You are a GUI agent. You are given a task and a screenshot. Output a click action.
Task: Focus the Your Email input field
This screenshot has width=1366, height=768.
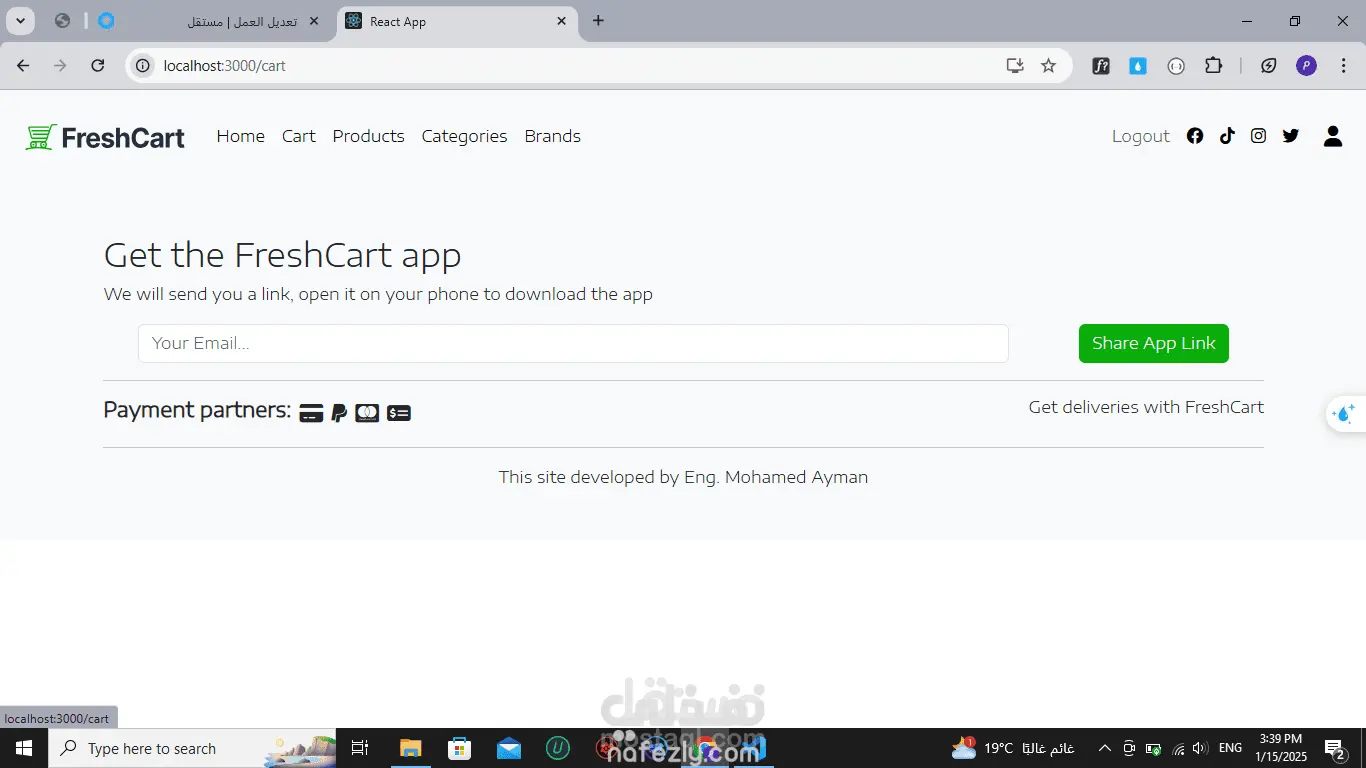[x=573, y=343]
